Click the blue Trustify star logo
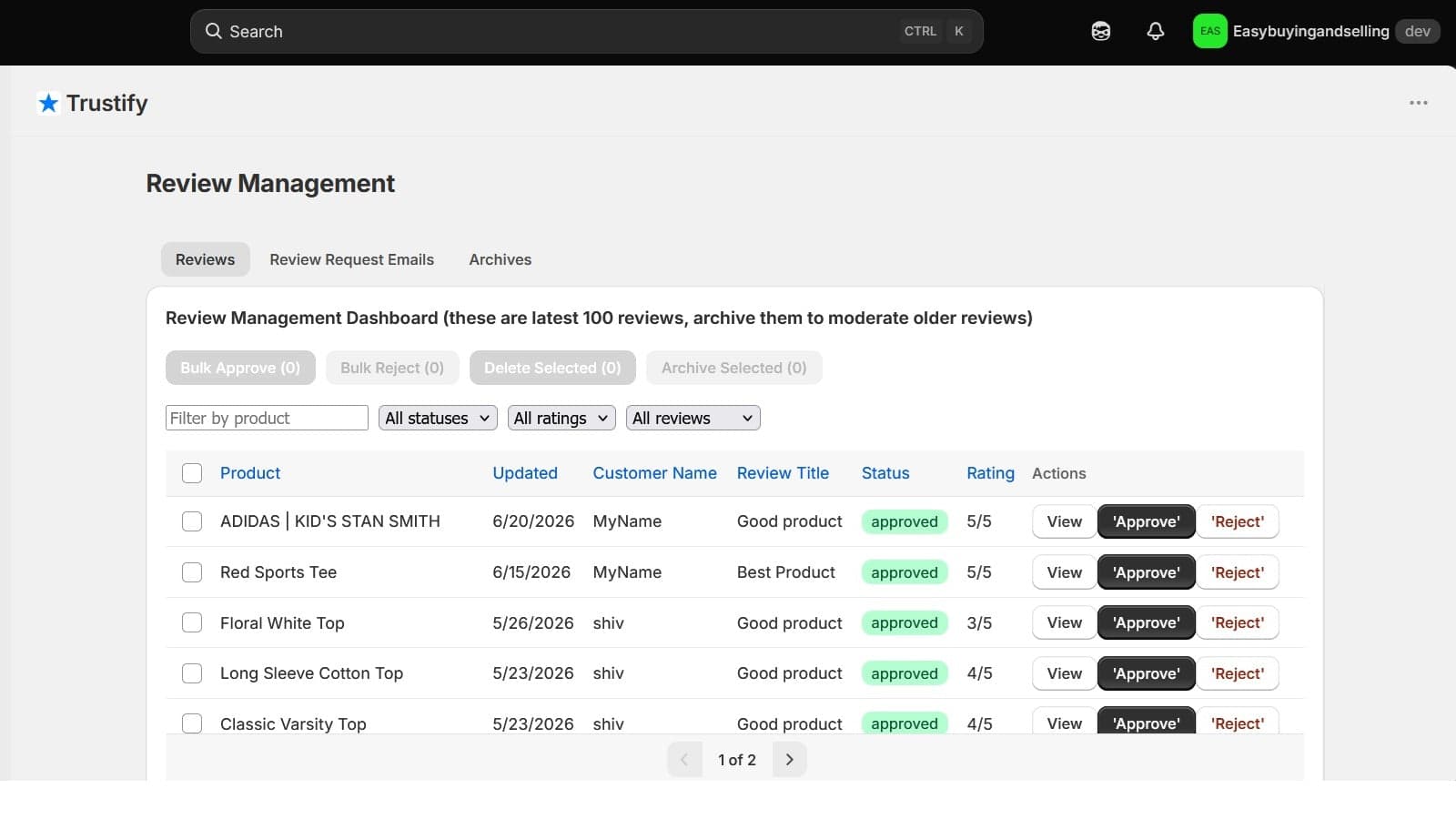The height and width of the screenshot is (819, 1456). tap(48, 103)
